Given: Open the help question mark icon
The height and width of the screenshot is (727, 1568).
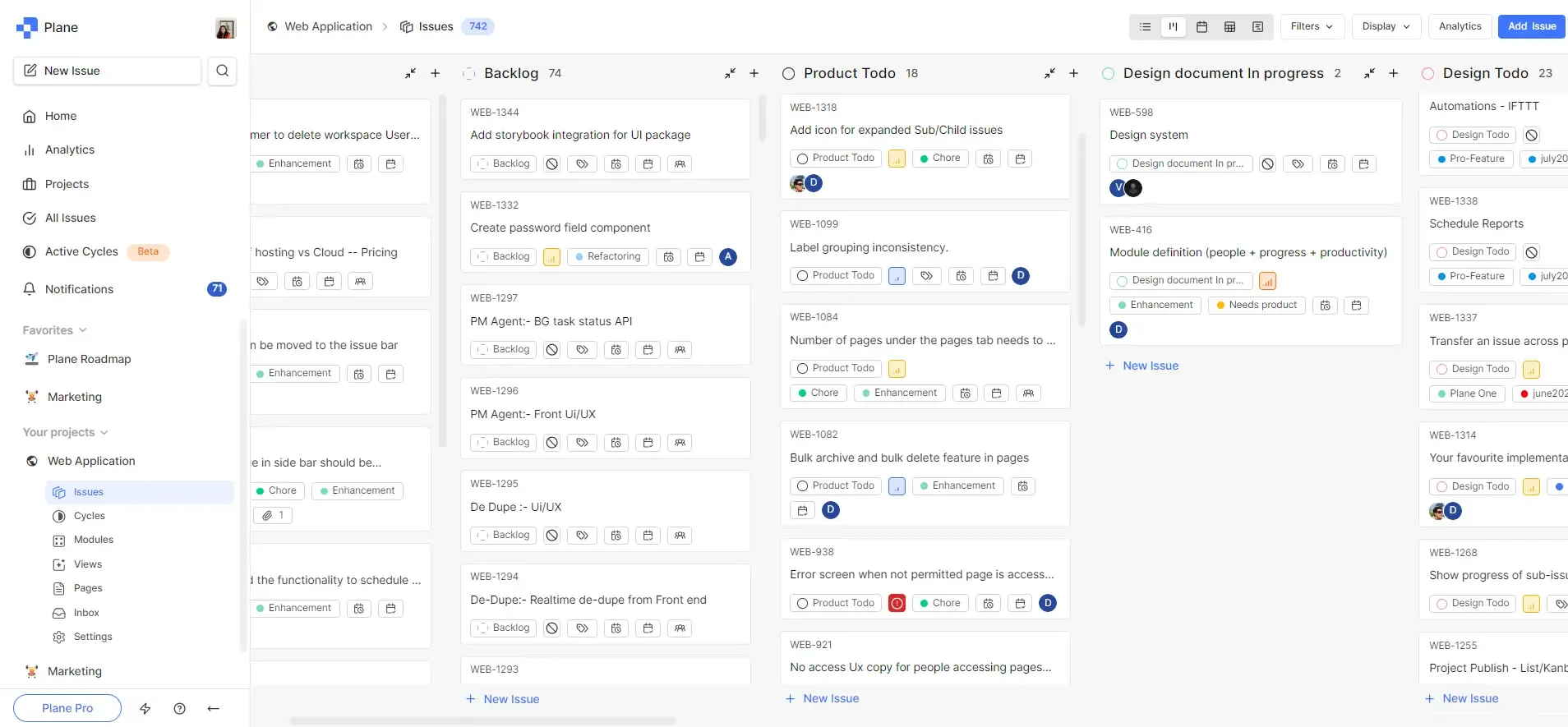Looking at the screenshot, I should (180, 708).
